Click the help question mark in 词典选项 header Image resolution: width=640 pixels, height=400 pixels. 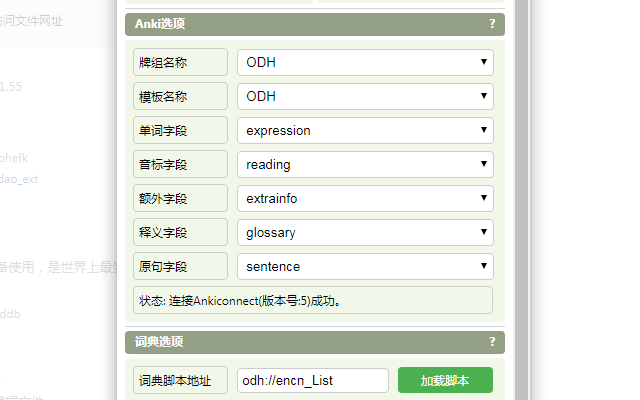pos(492,341)
